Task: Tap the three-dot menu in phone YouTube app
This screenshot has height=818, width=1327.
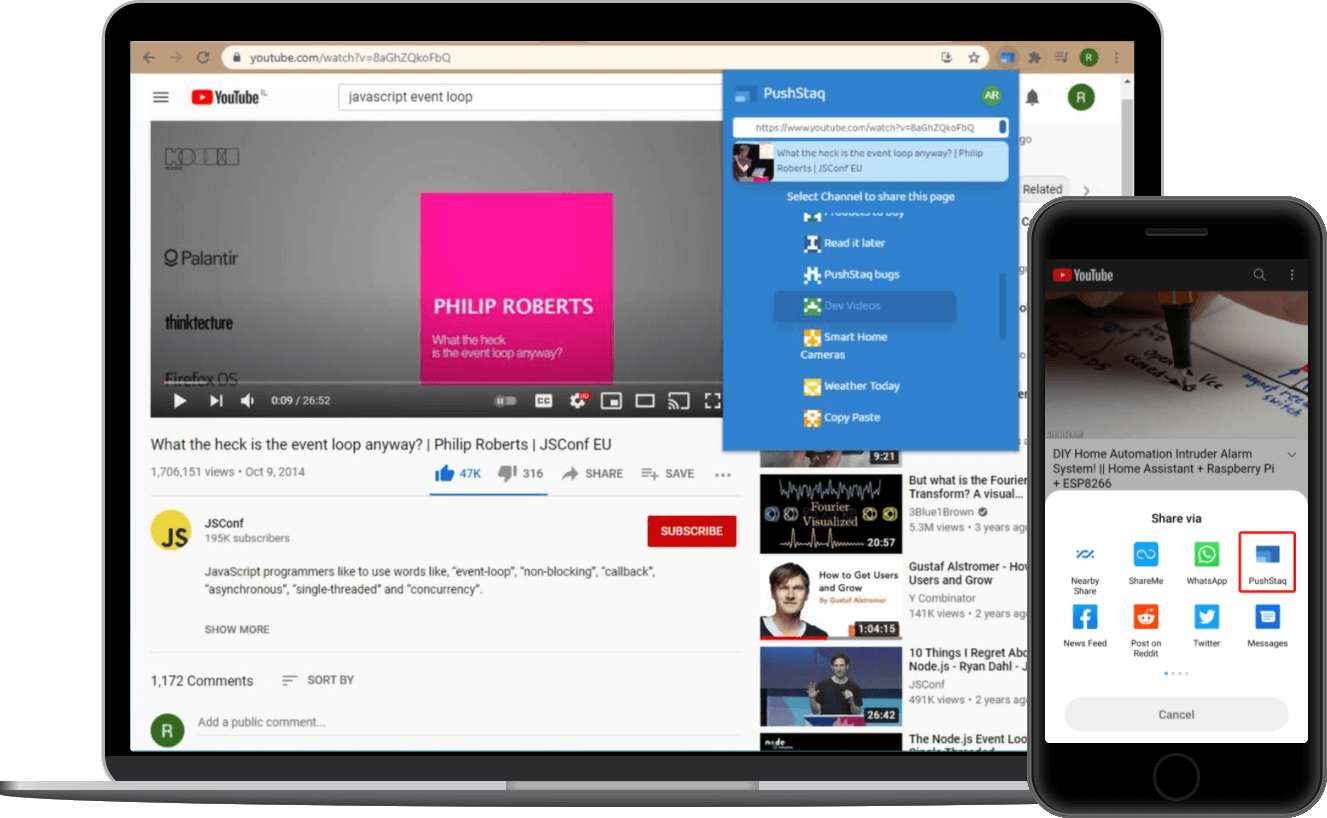Action: 1292,275
